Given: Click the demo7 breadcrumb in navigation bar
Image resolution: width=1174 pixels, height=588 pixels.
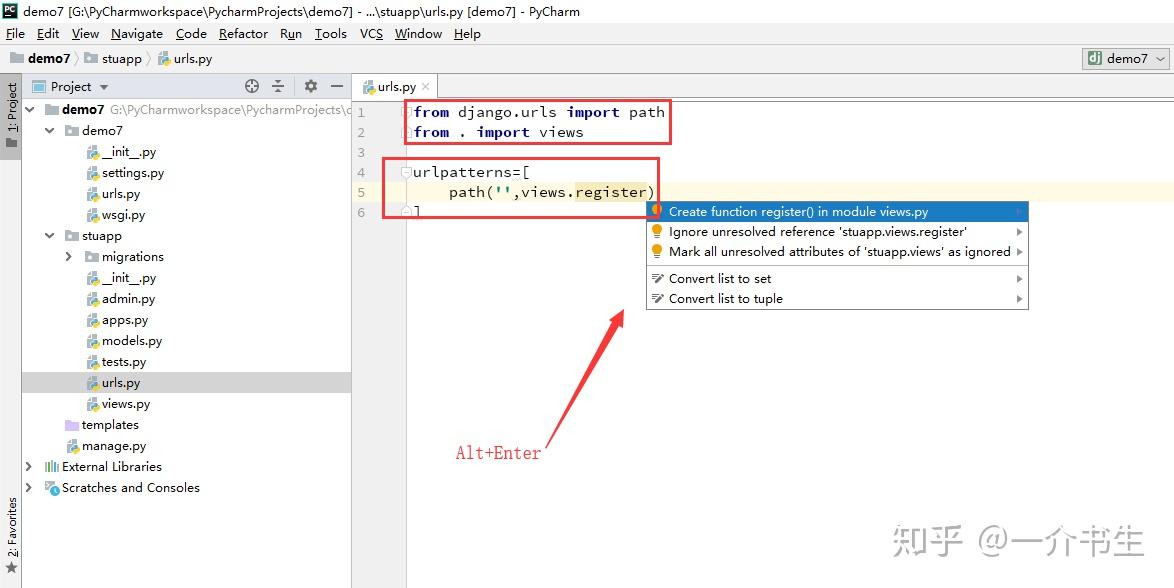Looking at the screenshot, I should (x=40, y=58).
